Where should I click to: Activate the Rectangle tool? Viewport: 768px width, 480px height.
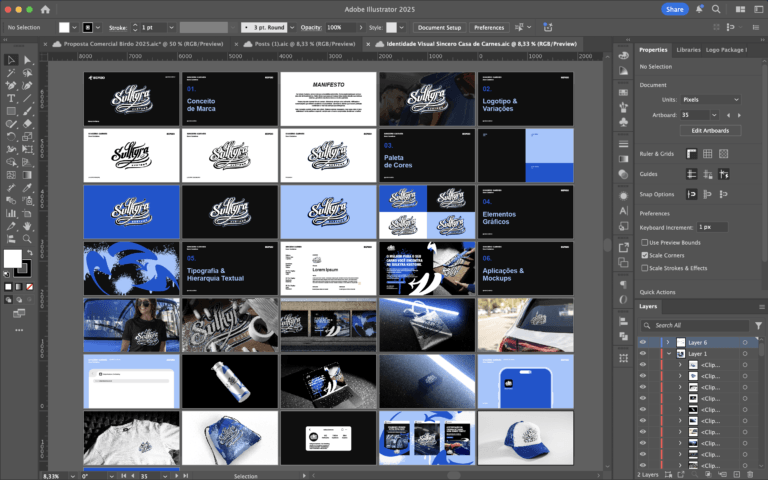pyautogui.click(x=11, y=111)
